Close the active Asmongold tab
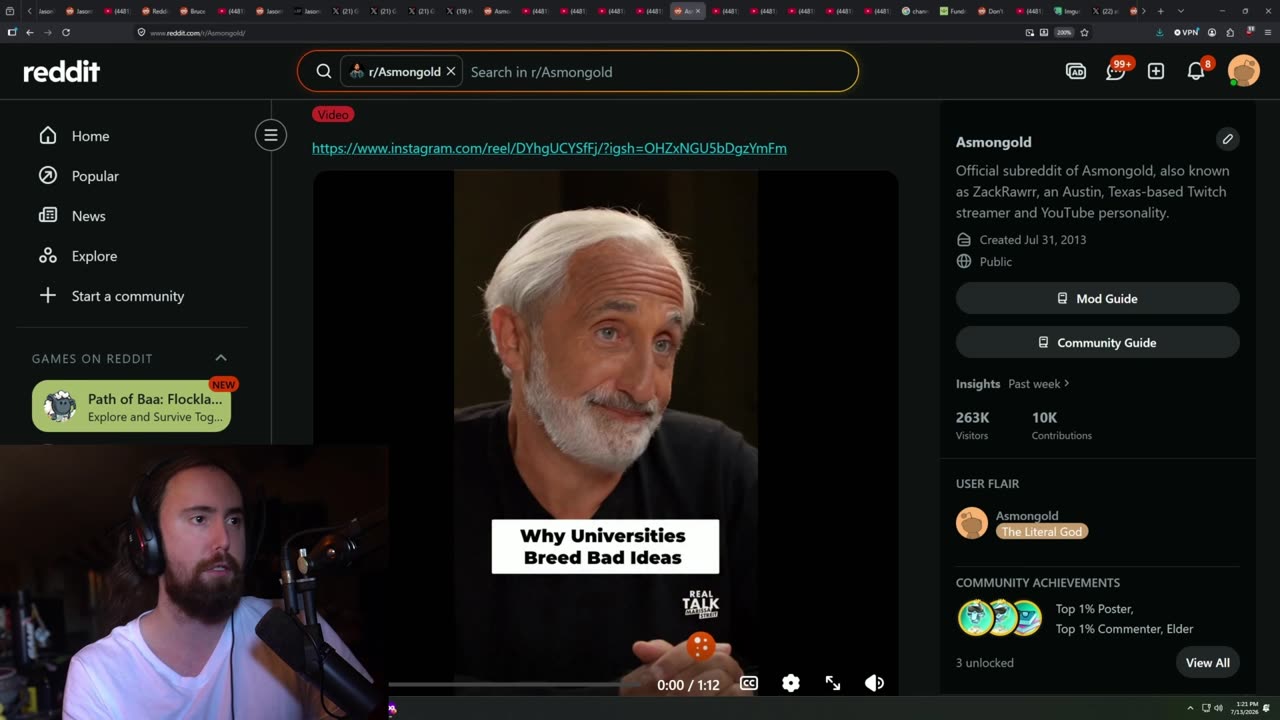 [698, 11]
